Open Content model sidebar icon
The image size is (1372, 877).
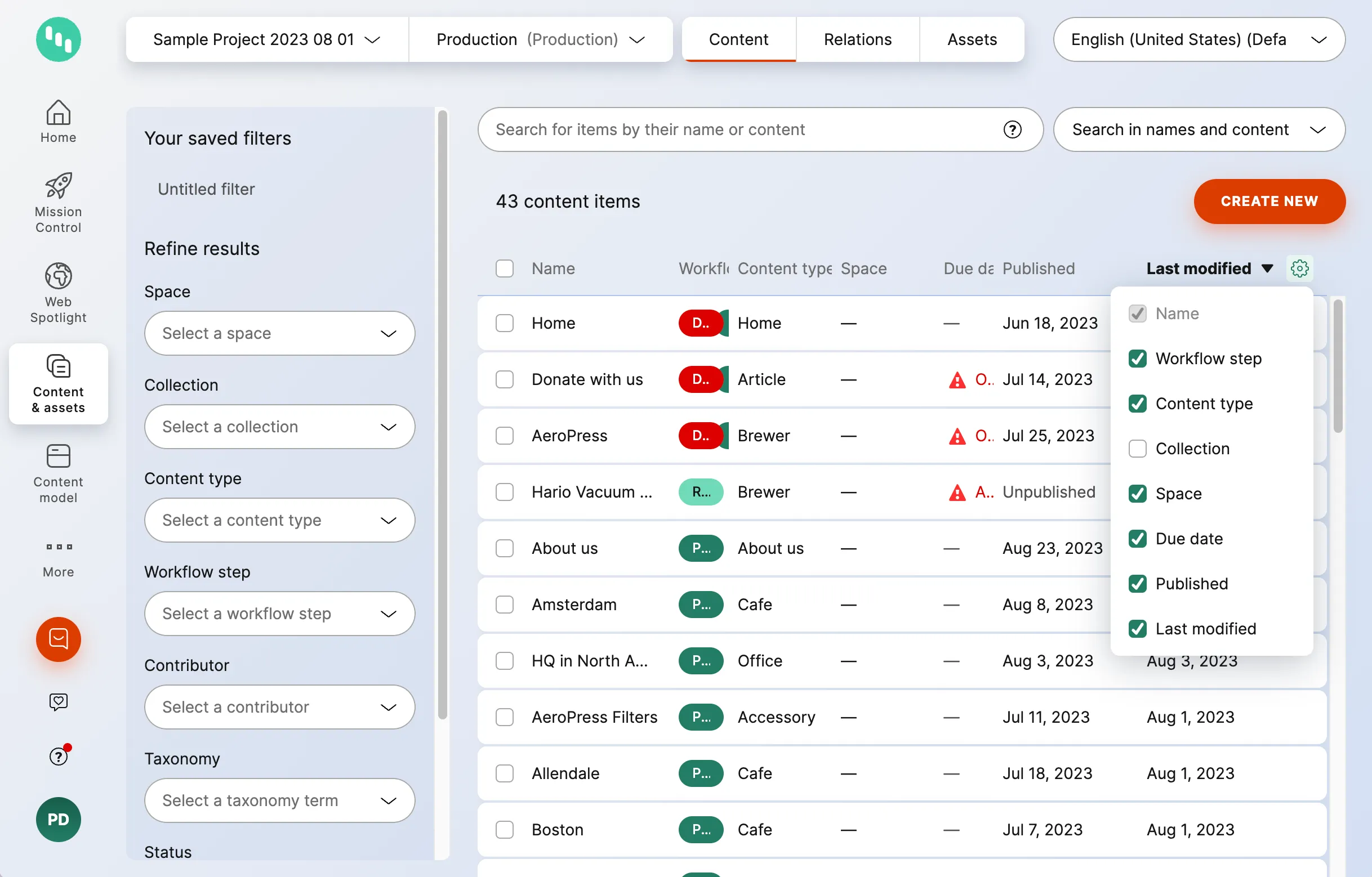pos(58,457)
